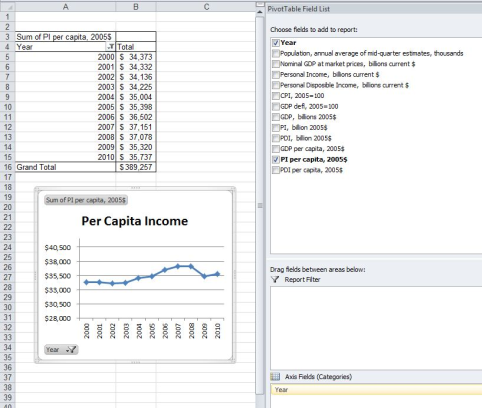Check the PI, billion 2005$ field
The height and width of the screenshot is (408, 482).
(276, 128)
